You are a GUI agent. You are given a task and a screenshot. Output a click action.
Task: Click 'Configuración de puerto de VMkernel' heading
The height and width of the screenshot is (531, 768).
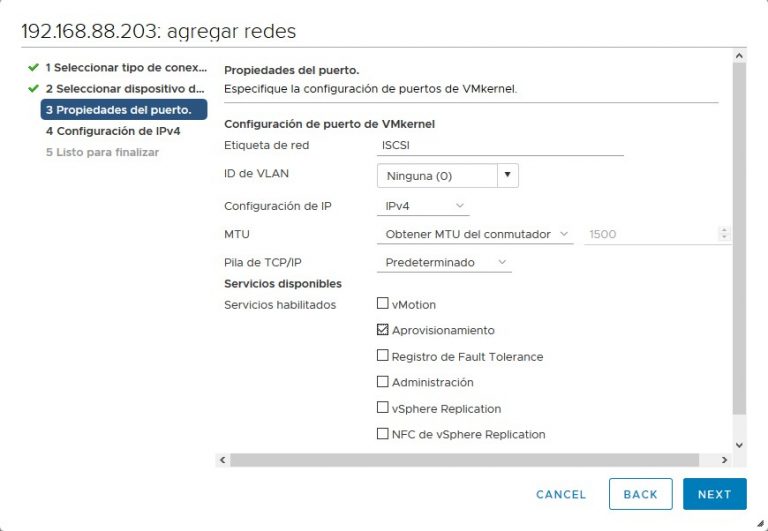coord(329,124)
